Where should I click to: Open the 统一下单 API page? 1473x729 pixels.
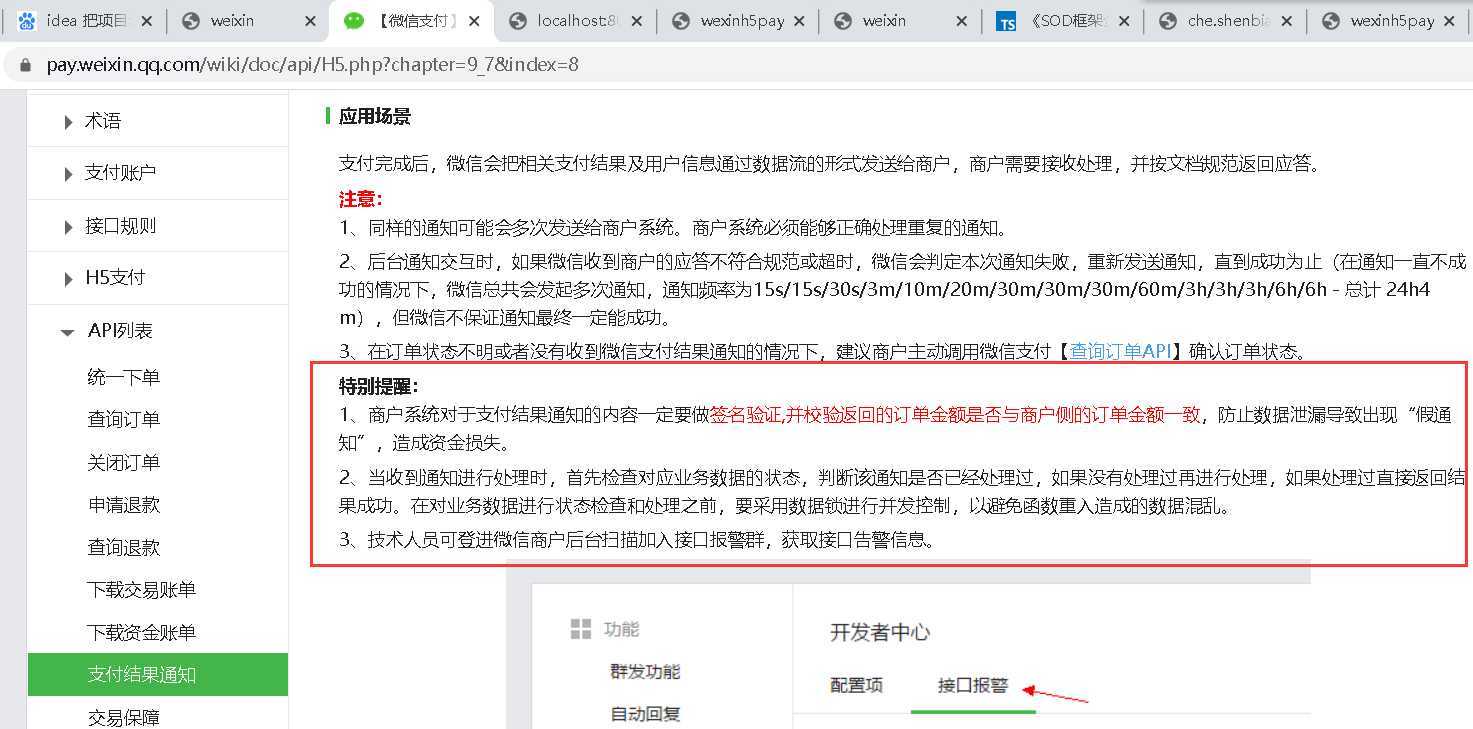[124, 377]
